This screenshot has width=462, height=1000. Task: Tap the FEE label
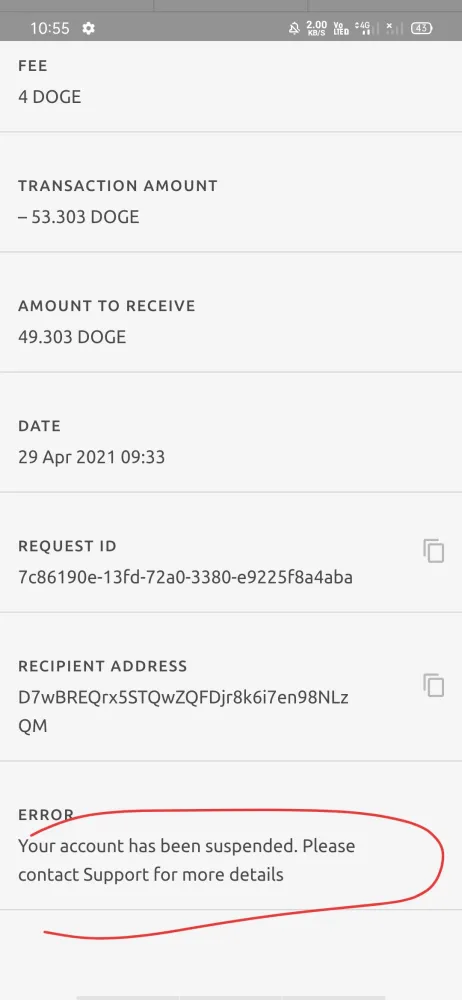click(33, 66)
